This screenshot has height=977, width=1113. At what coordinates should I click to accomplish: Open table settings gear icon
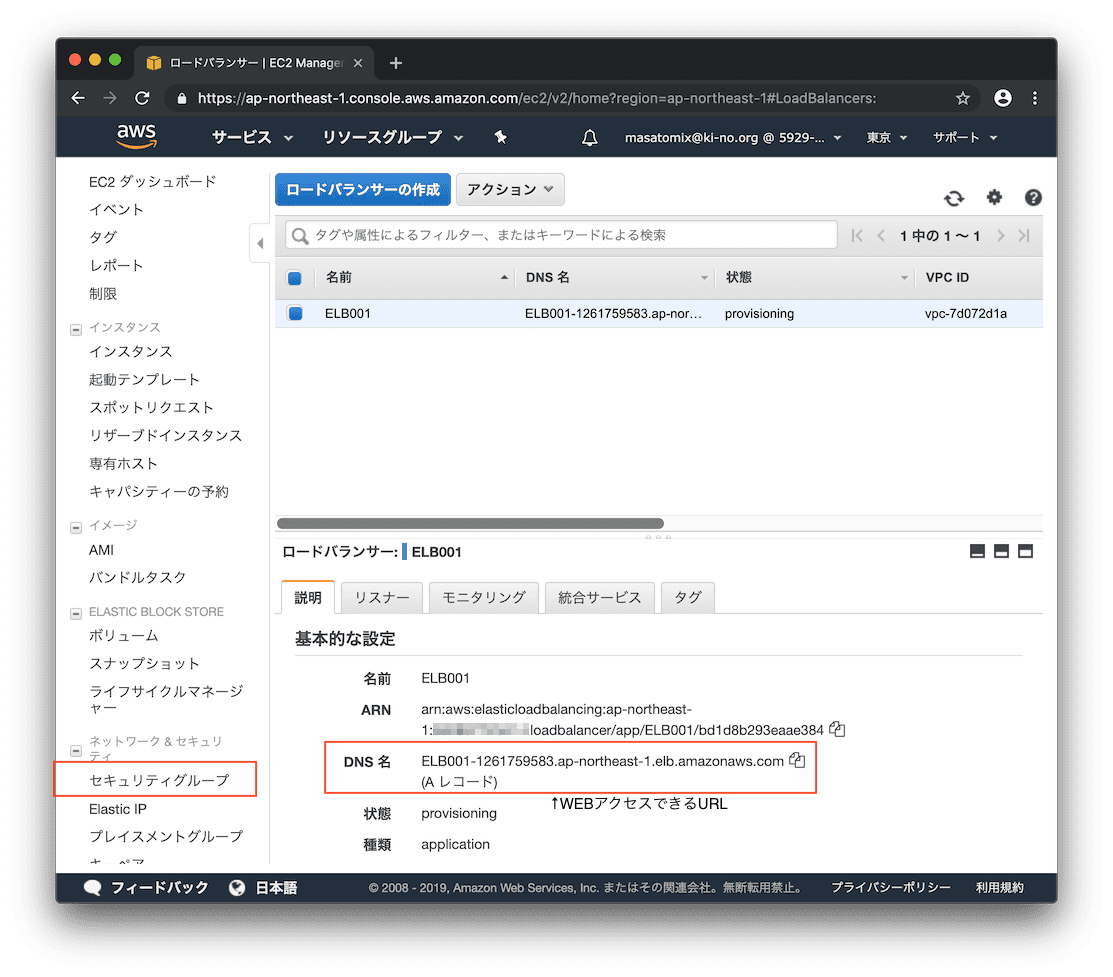994,197
